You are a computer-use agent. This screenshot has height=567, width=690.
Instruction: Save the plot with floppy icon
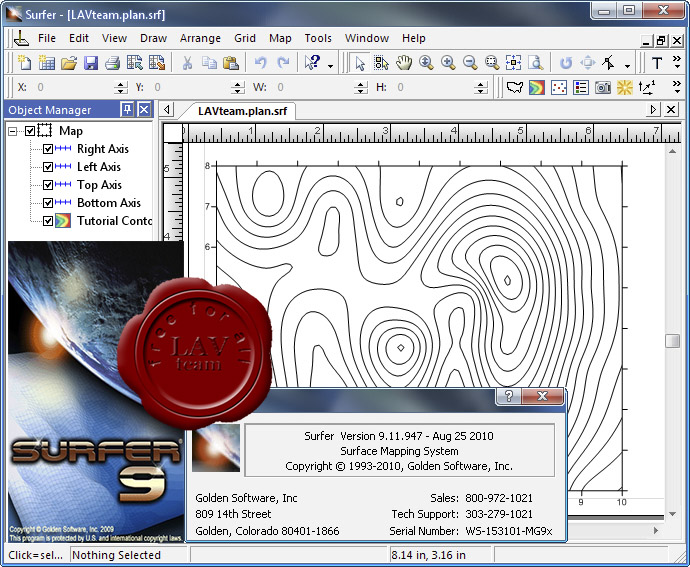(x=91, y=63)
